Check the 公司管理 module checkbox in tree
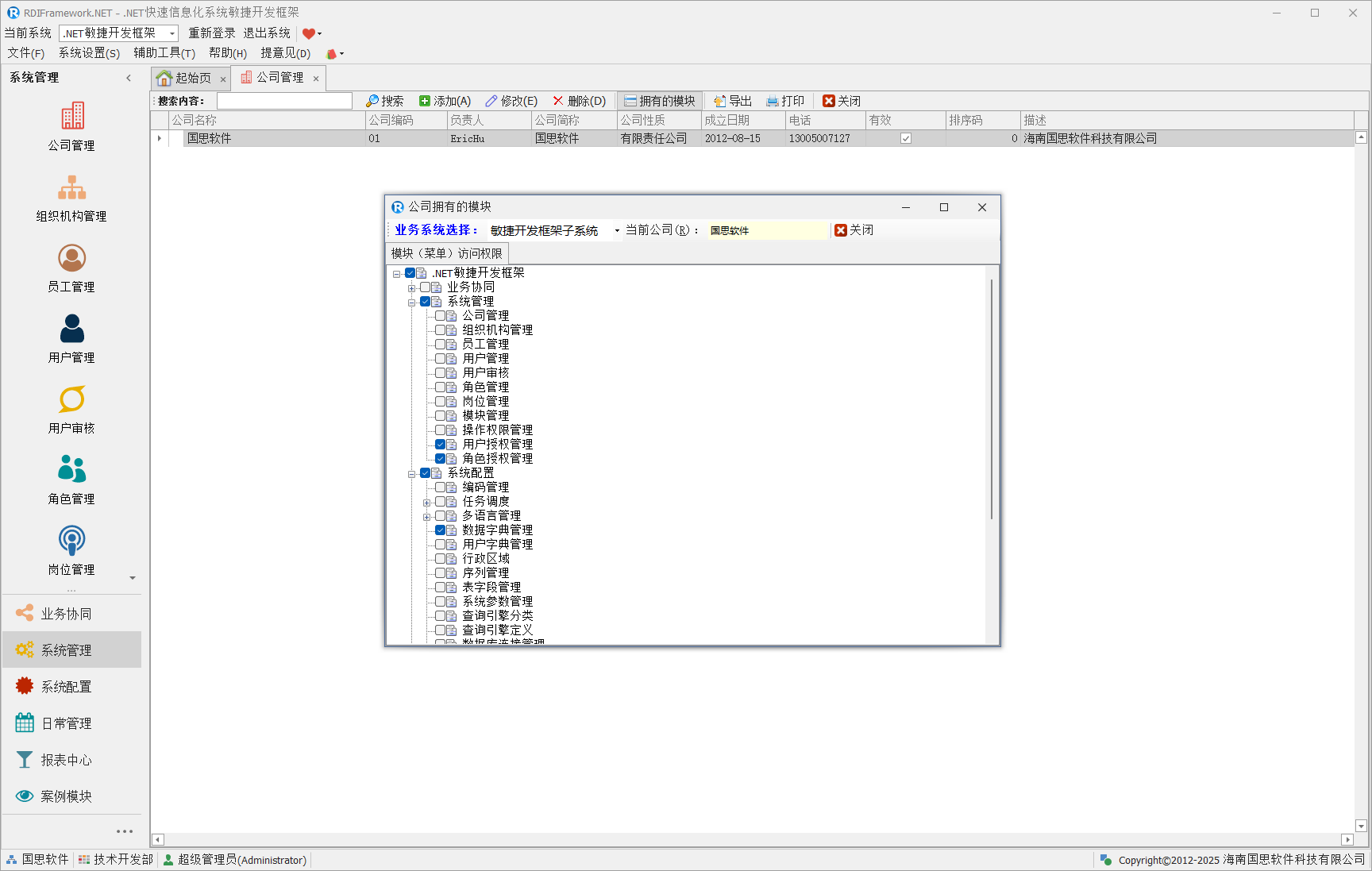The width and height of the screenshot is (1372, 871). coord(440,316)
